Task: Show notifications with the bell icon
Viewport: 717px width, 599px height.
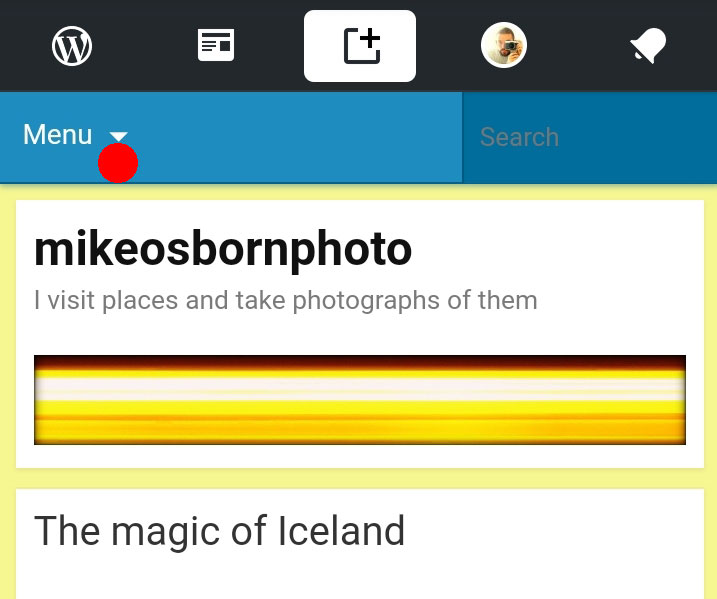Action: 647,46
